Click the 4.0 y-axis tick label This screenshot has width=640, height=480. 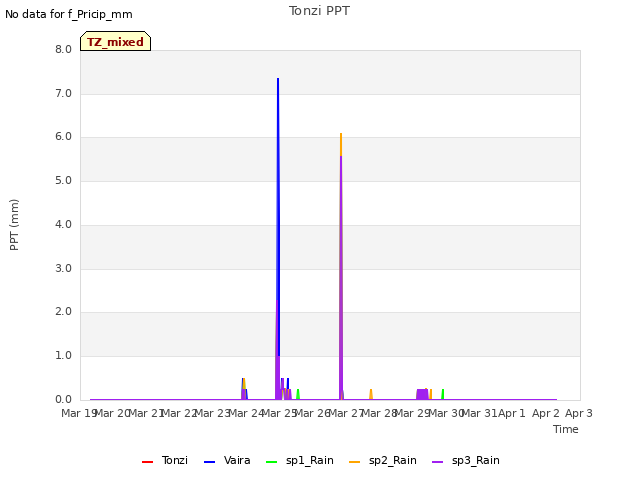[x=63, y=224]
